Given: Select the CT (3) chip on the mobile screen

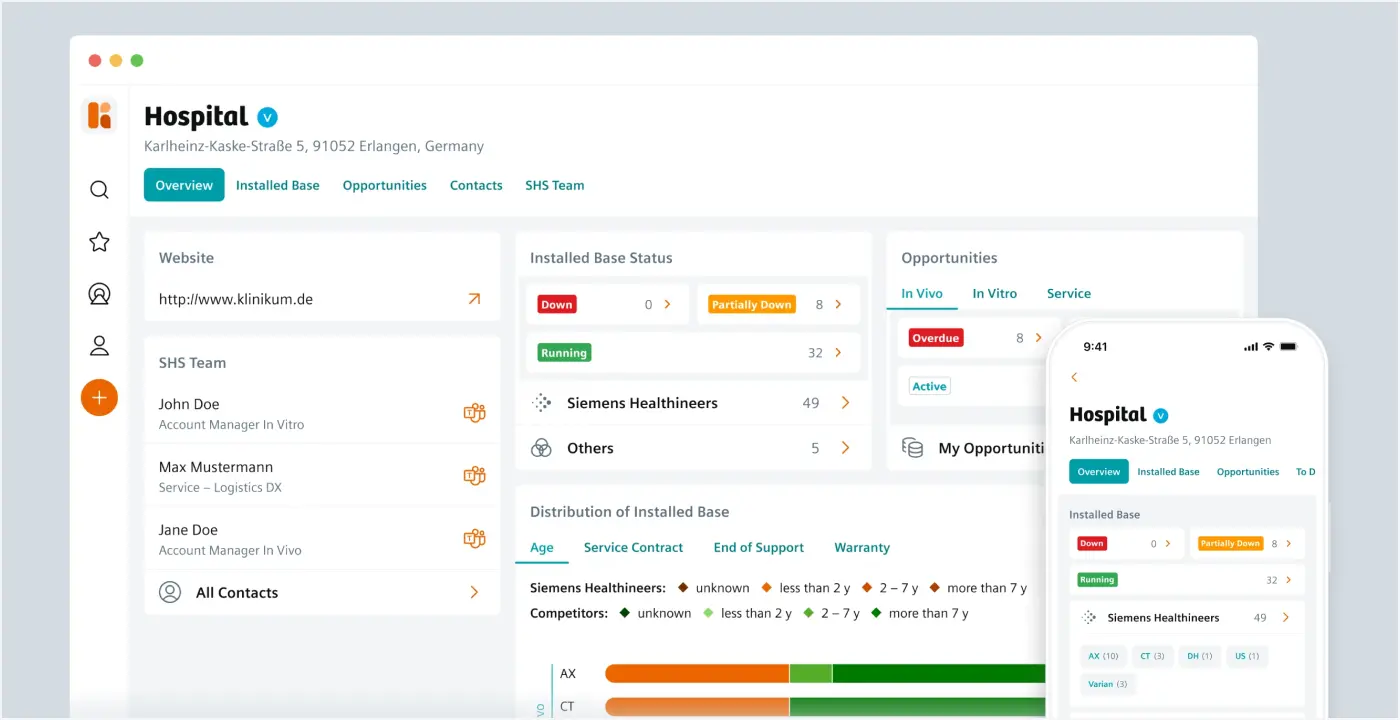Looking at the screenshot, I should click(1152, 656).
